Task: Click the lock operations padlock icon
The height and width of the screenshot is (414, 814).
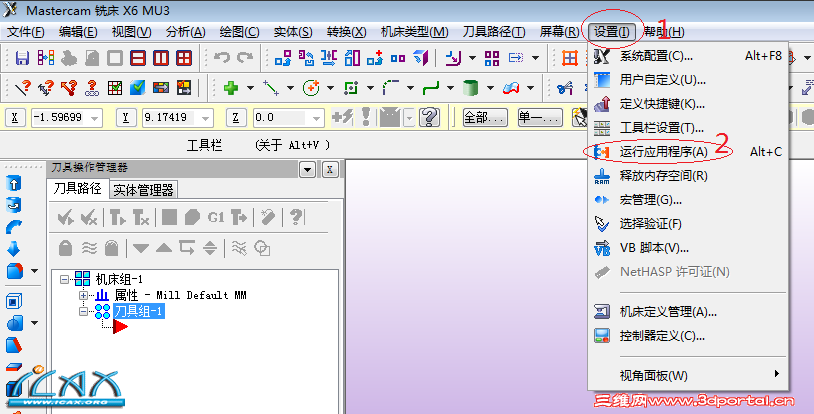Action: coord(65,248)
